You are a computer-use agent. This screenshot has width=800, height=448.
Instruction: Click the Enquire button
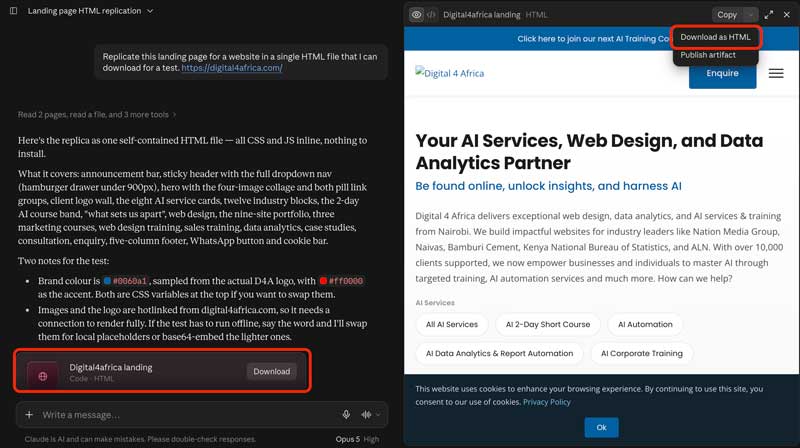[x=722, y=73]
